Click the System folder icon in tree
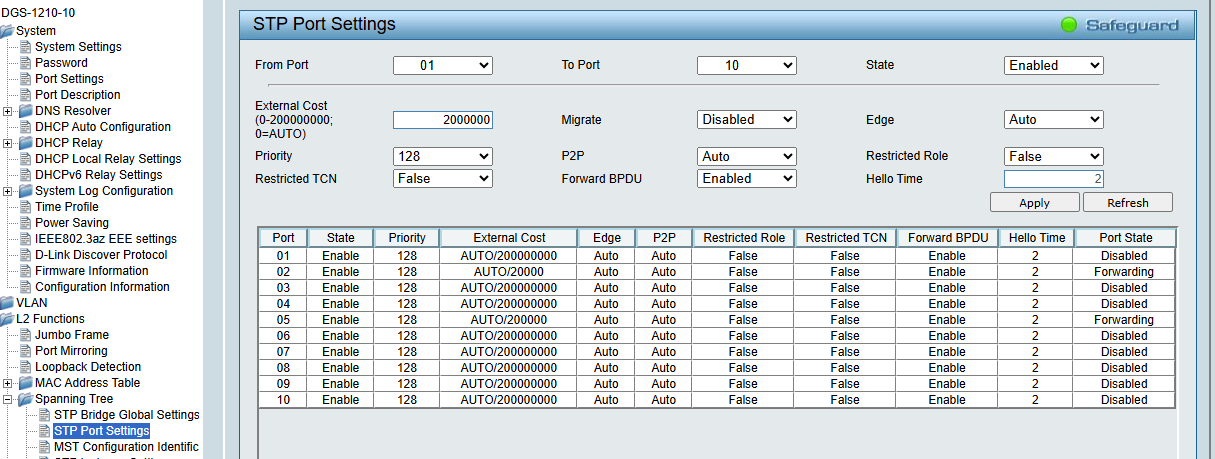 point(7,31)
